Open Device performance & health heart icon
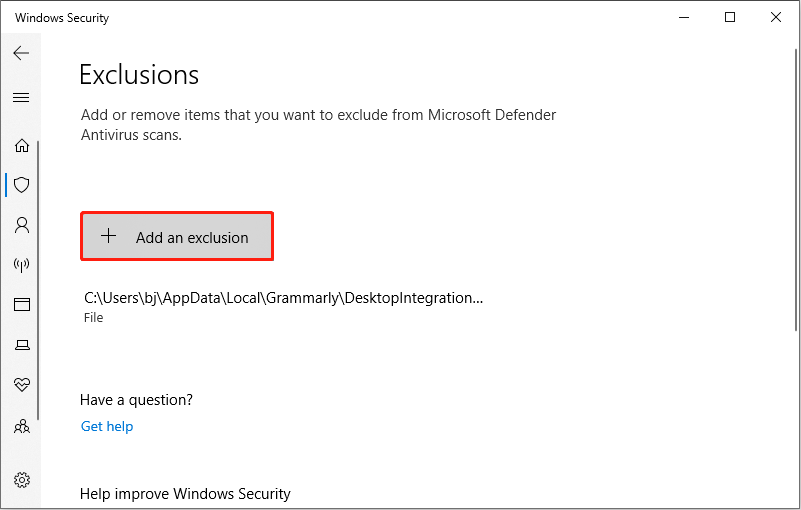Image resolution: width=801 pixels, height=510 pixels. click(21, 385)
